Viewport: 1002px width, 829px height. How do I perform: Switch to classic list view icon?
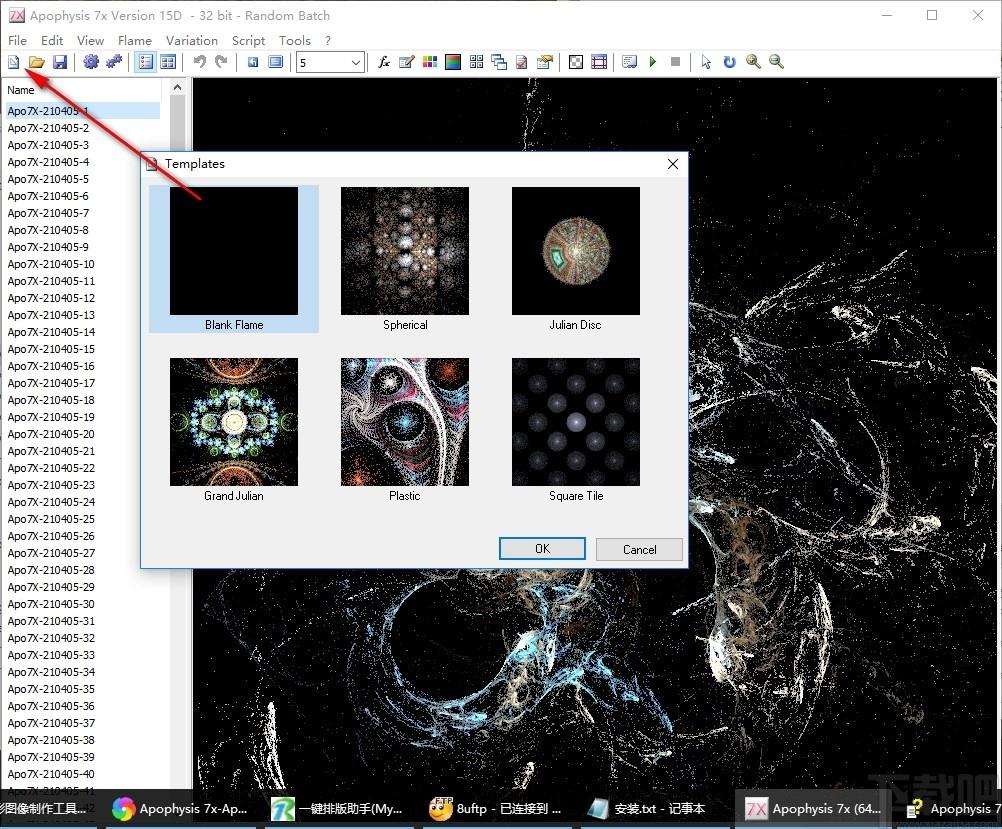[146, 62]
